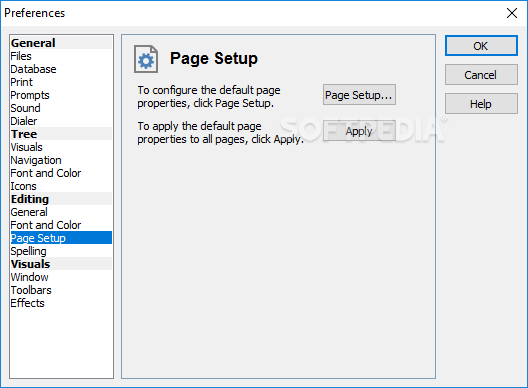The width and height of the screenshot is (528, 388).
Task: Click the Page Setup gear document icon
Action: (146, 59)
